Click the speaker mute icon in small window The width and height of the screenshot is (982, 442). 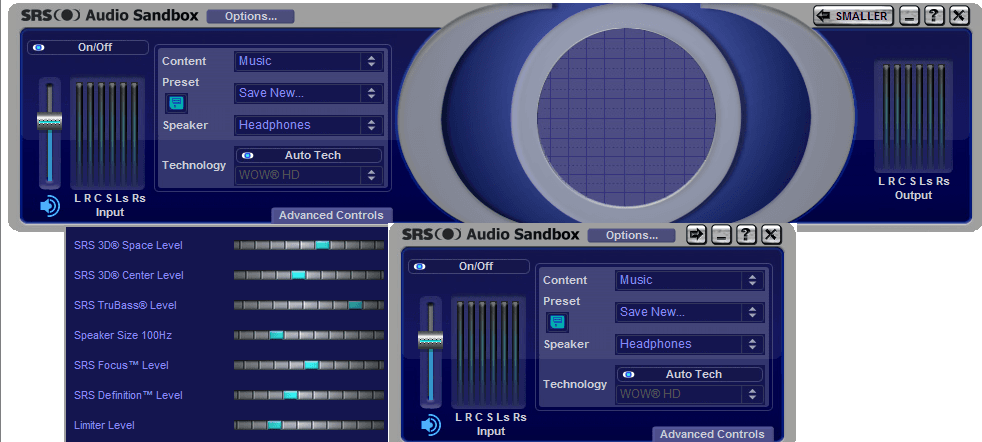point(431,425)
